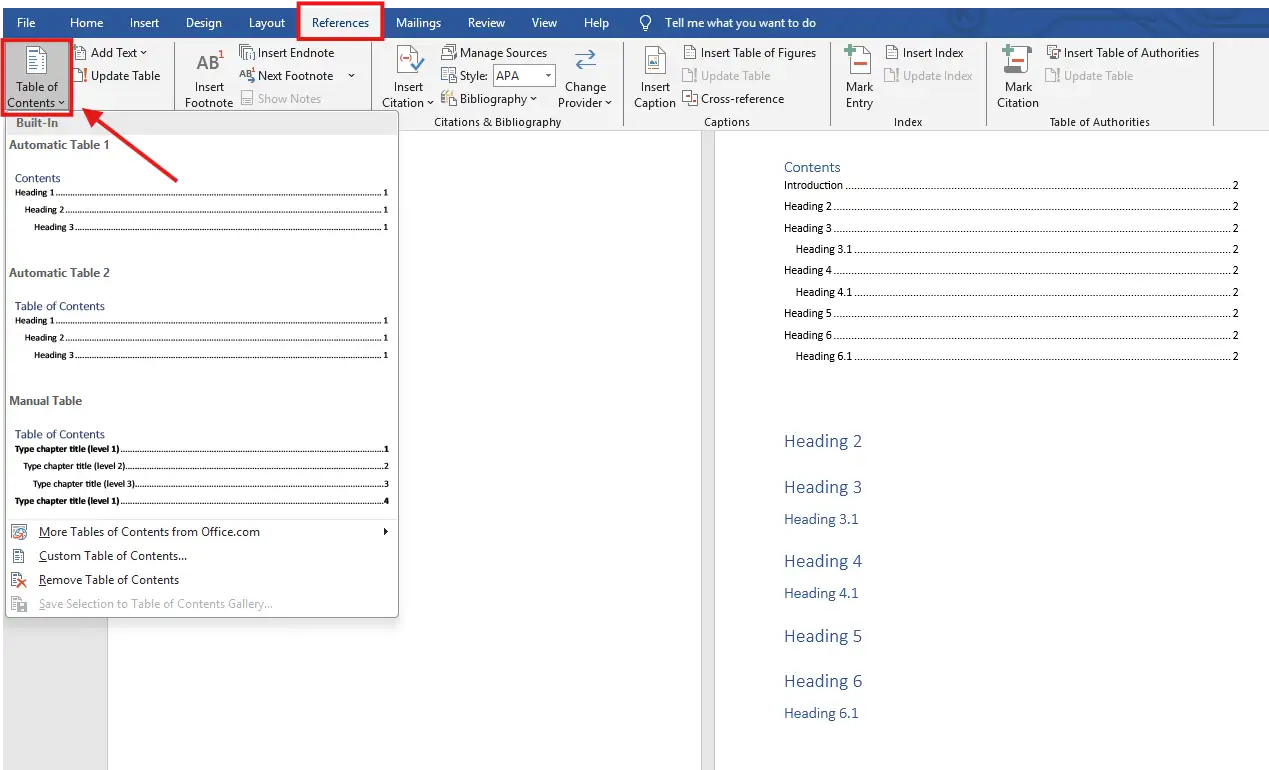This screenshot has height=770, width=1269.
Task: Switch to the View tab
Action: [x=544, y=22]
